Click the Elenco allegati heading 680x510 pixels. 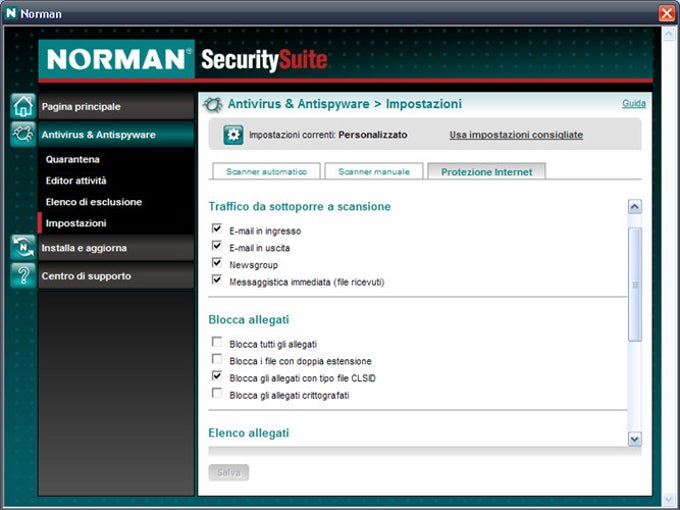[248, 433]
